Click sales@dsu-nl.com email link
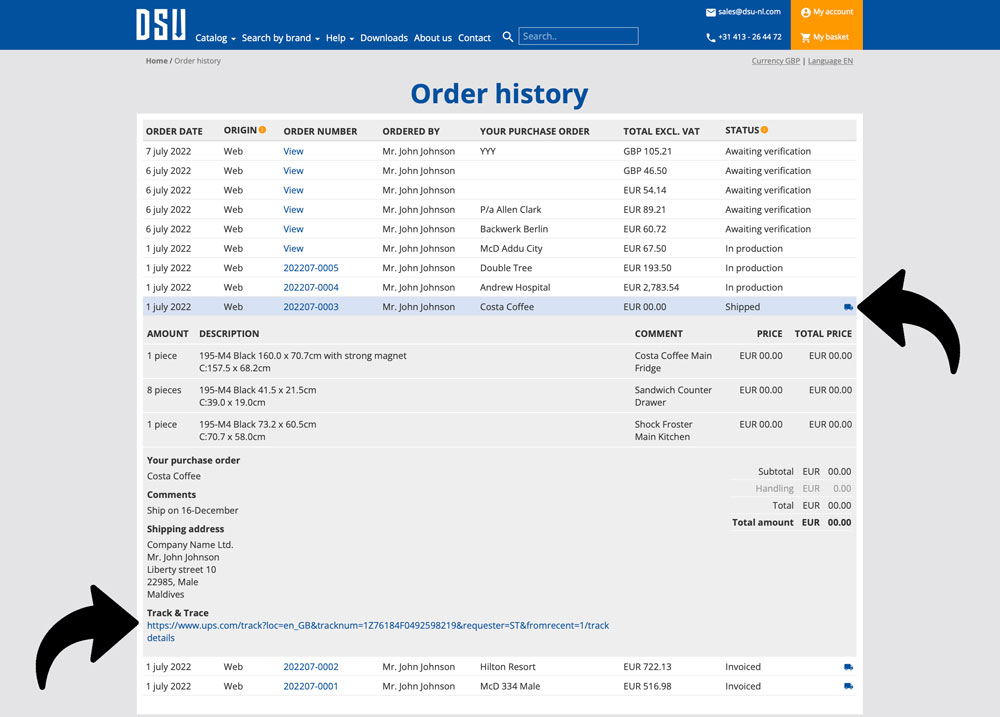1000x717 pixels. tap(749, 11)
